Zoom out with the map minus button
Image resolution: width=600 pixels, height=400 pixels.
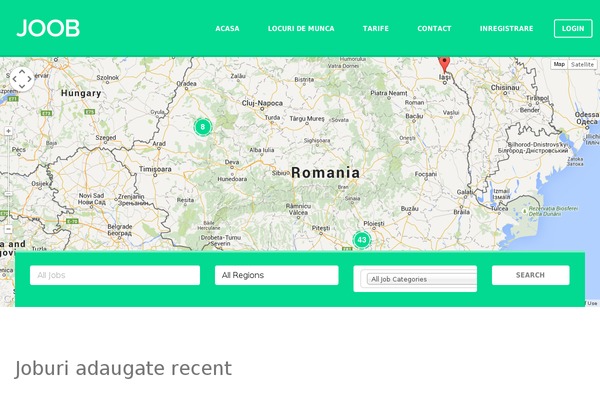pyautogui.click(x=8, y=229)
